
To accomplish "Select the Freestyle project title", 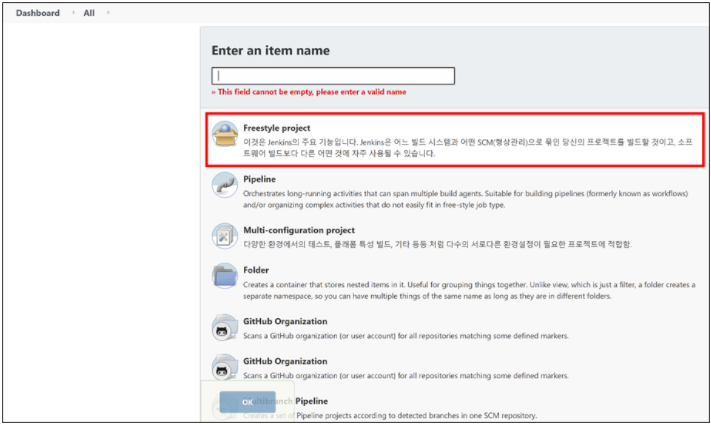I will coord(277,128).
